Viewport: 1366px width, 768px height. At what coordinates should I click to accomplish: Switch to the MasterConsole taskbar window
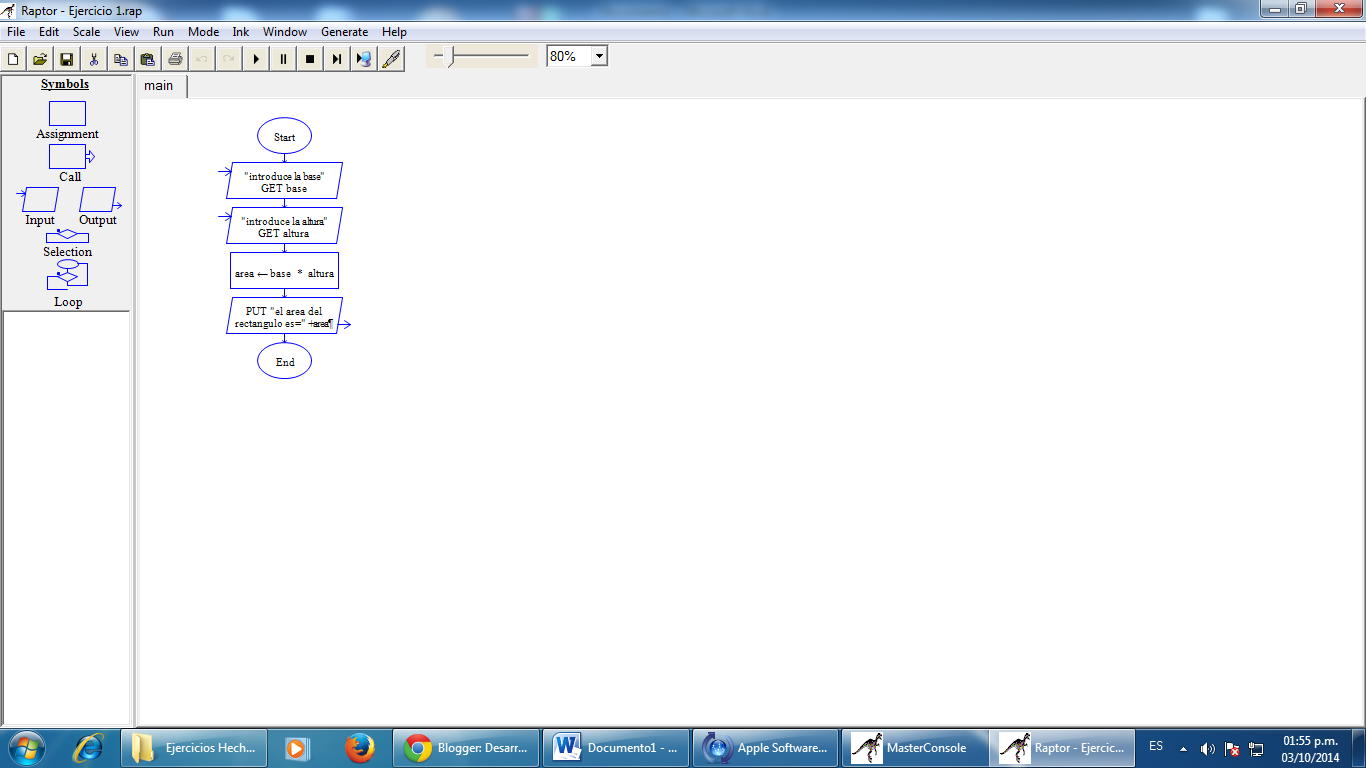[914, 747]
